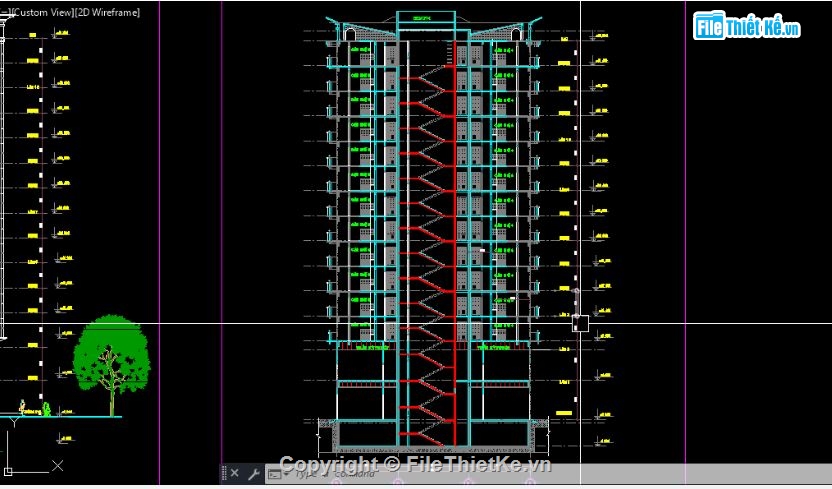Open the [Custom View] viewport menu
This screenshot has width=832, height=489.
41,12
